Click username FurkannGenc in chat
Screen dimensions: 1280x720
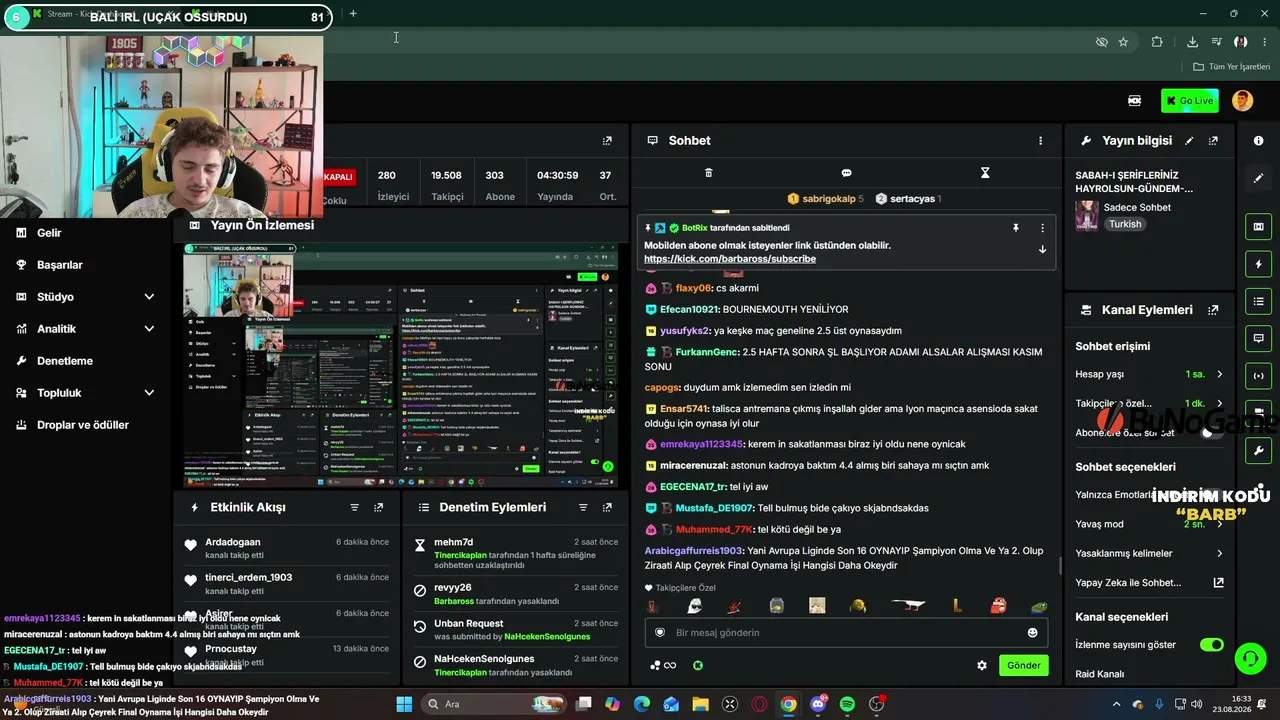[x=706, y=352]
